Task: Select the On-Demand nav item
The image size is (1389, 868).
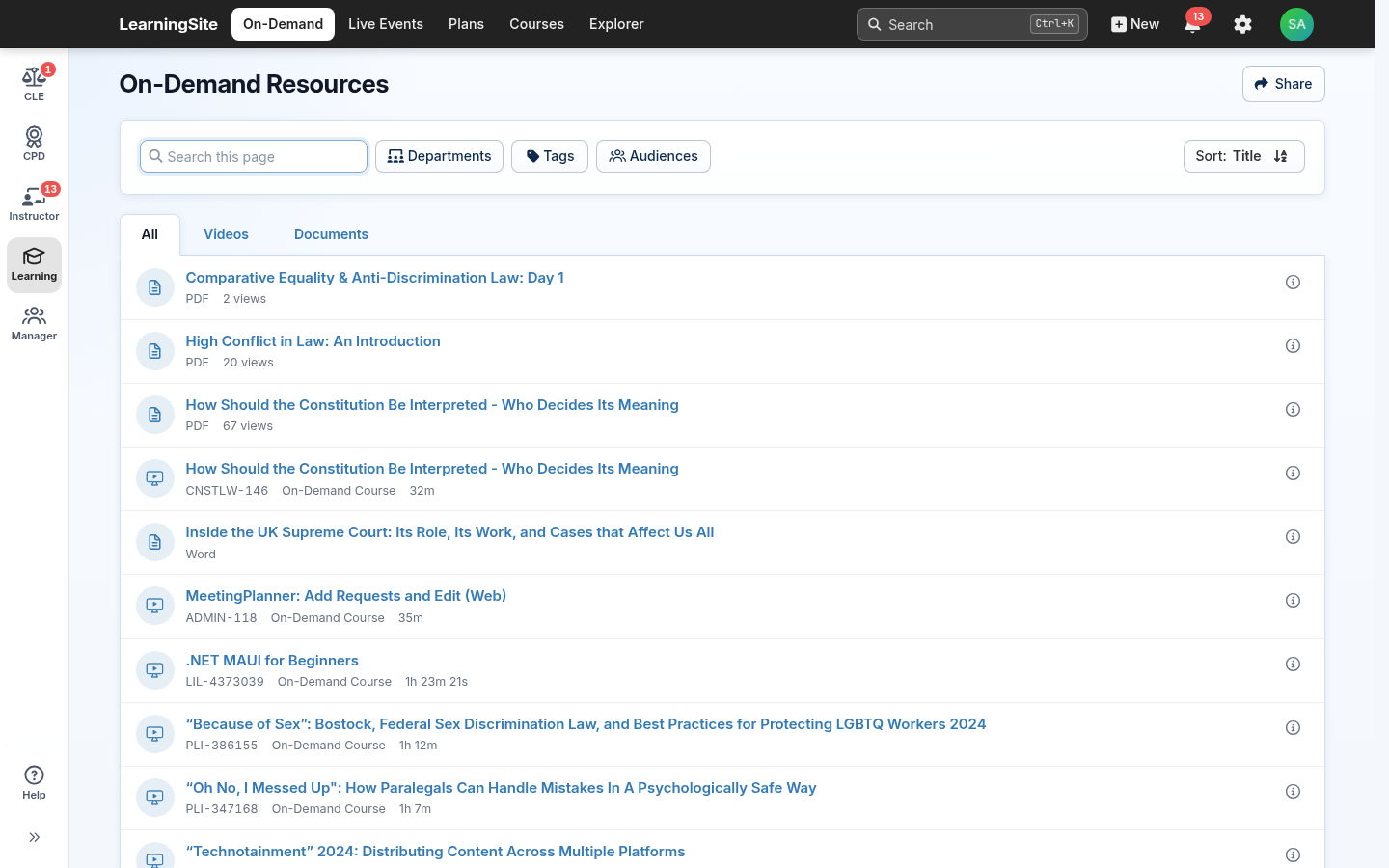Action: [x=283, y=24]
